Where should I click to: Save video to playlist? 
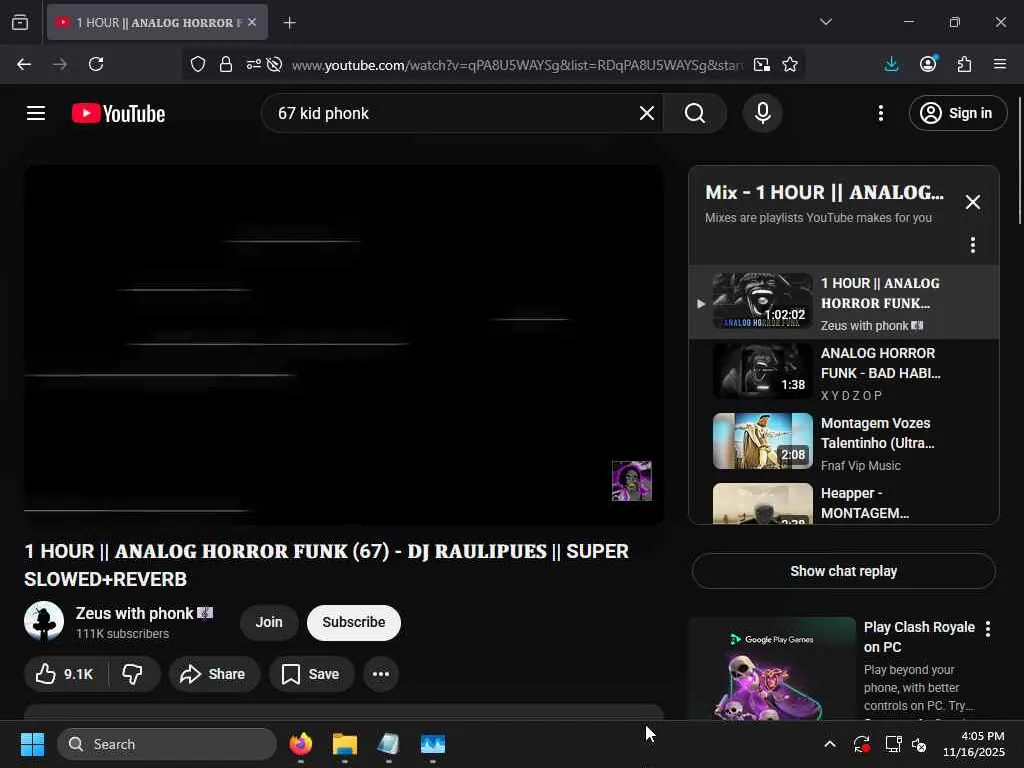point(312,674)
